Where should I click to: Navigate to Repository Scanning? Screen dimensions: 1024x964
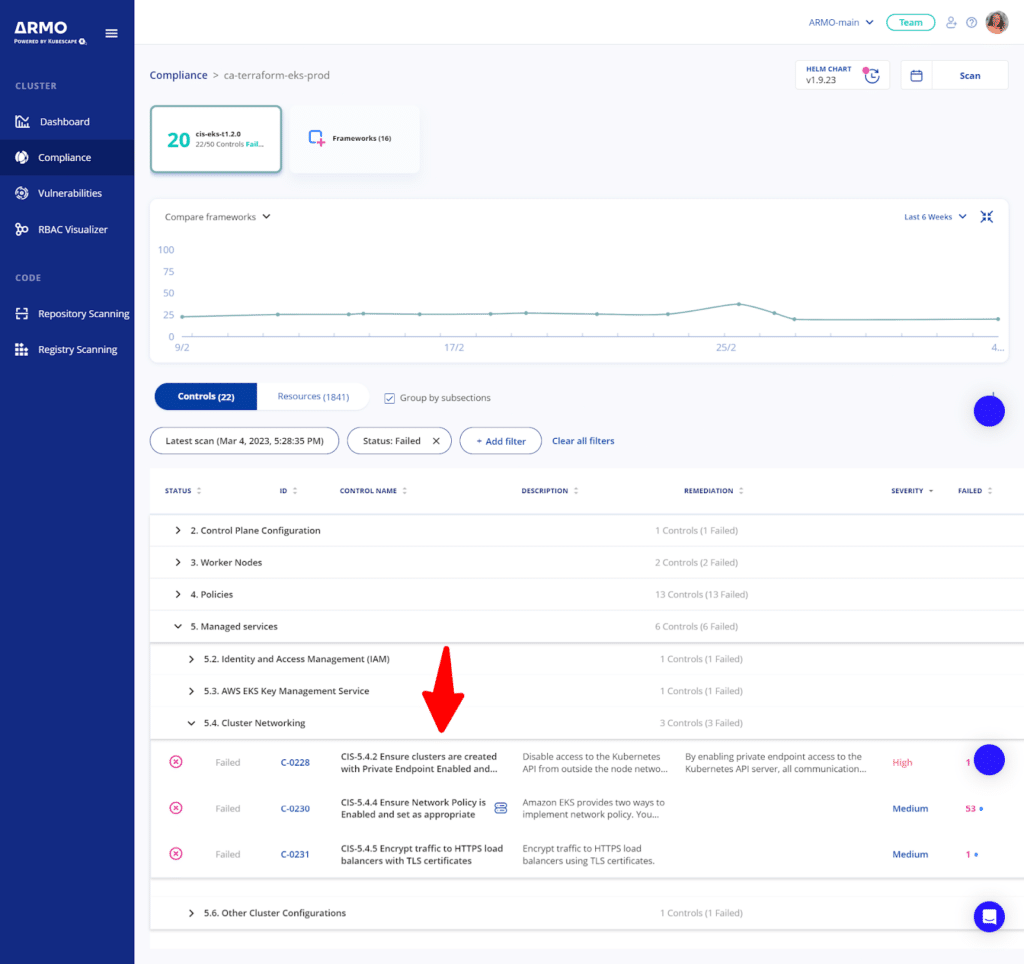pos(67,313)
